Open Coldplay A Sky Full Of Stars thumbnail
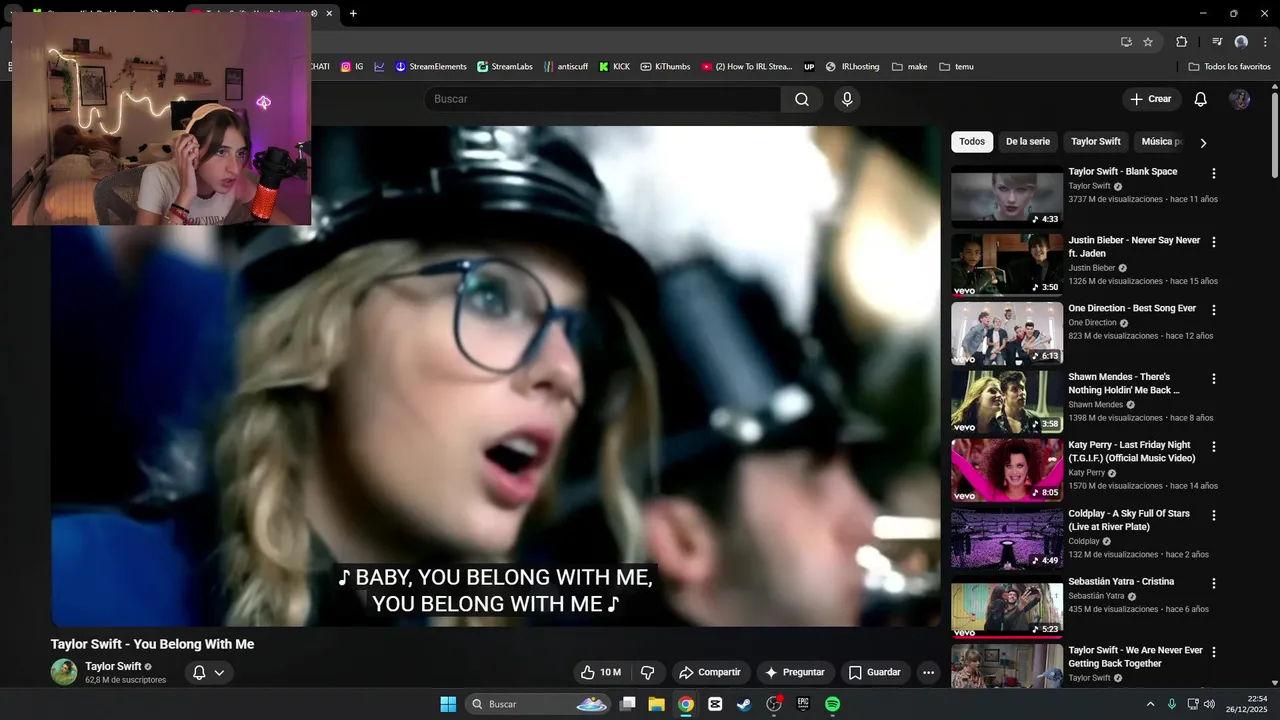The width and height of the screenshot is (1280, 720). [x=1007, y=538]
